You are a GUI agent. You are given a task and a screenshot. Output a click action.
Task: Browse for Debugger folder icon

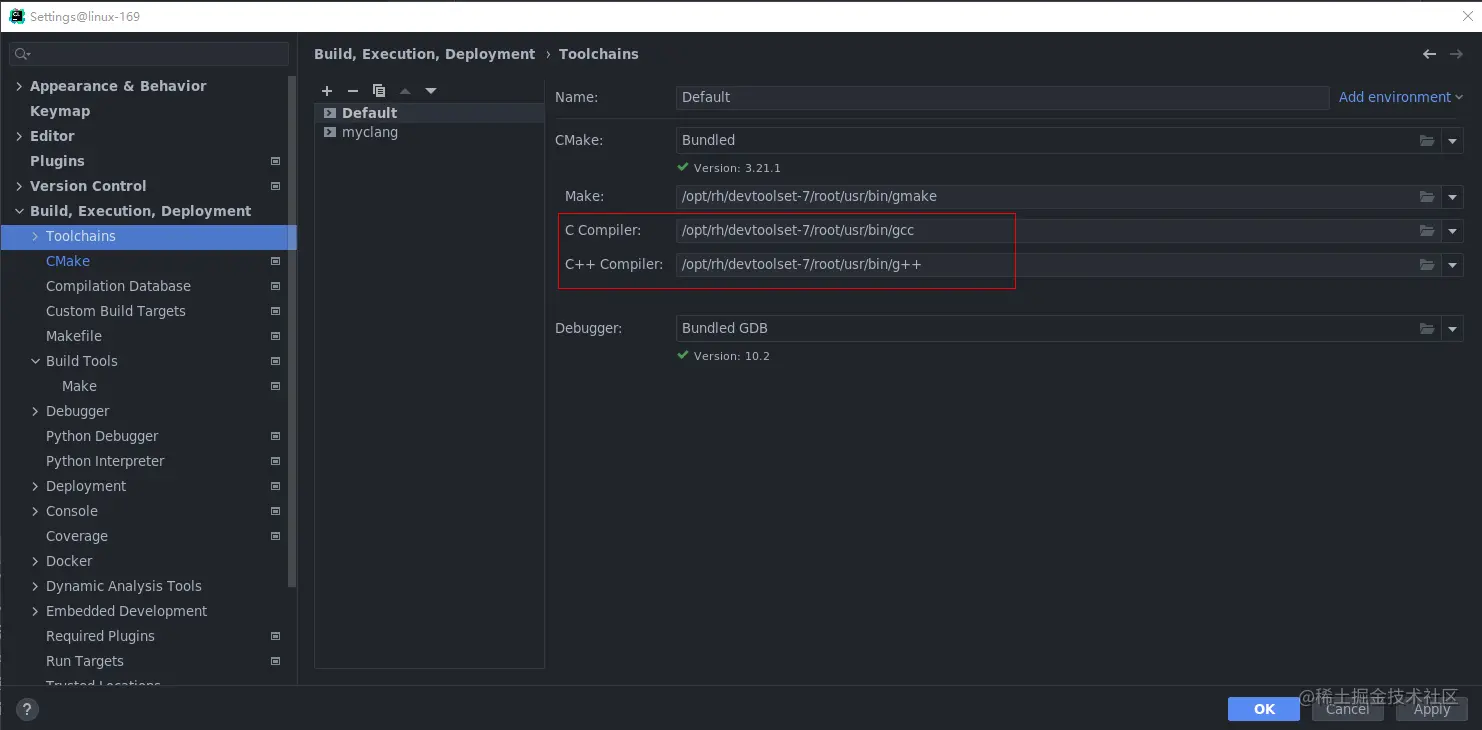(x=1427, y=329)
